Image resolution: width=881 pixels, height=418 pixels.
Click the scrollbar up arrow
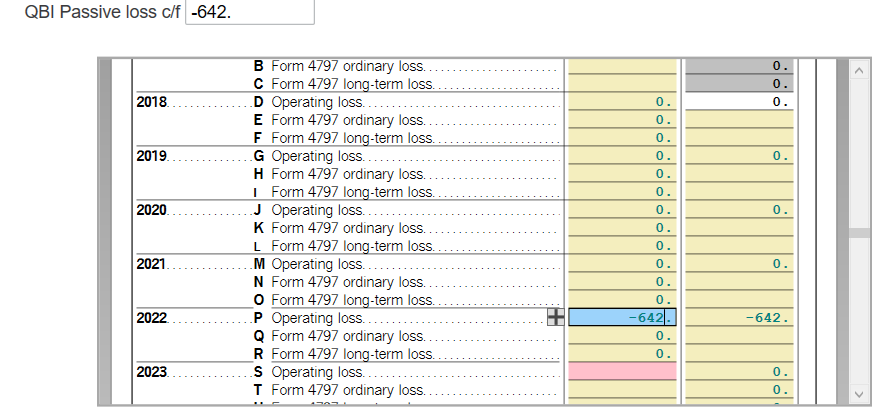[x=856, y=71]
